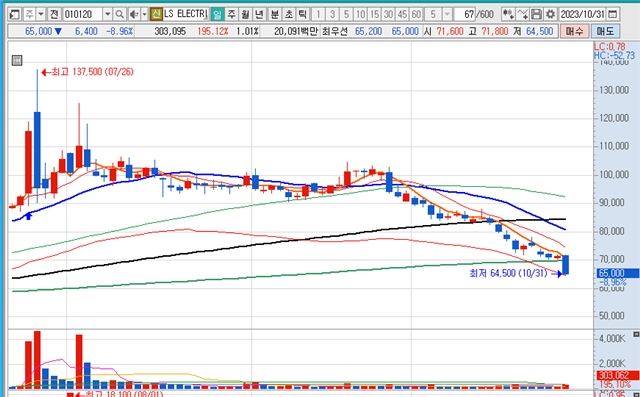Select the 3 interval button
Image resolution: width=640 pixels, height=397 pixels.
click(x=332, y=15)
